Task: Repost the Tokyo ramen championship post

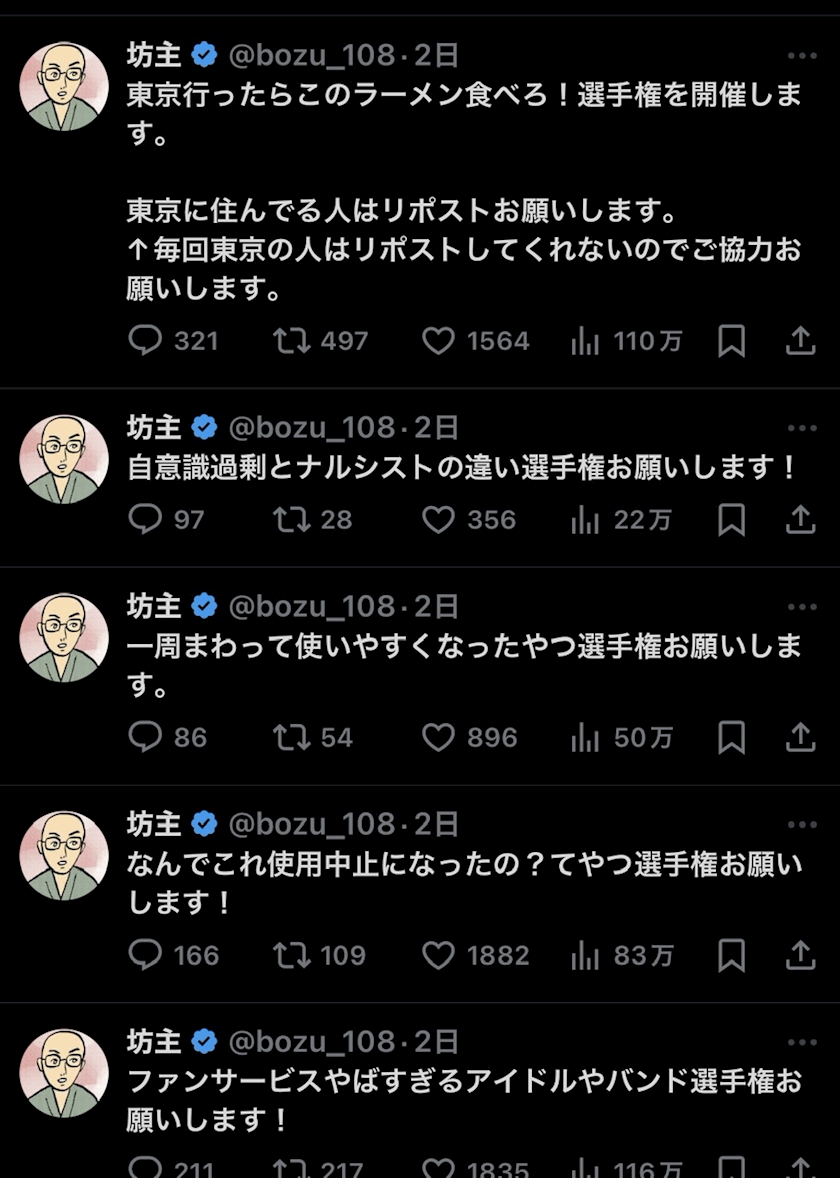Action: point(292,342)
